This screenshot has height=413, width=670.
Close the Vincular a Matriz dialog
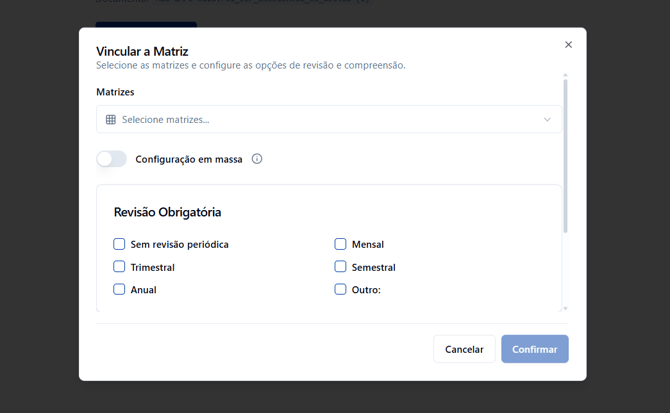tap(568, 45)
